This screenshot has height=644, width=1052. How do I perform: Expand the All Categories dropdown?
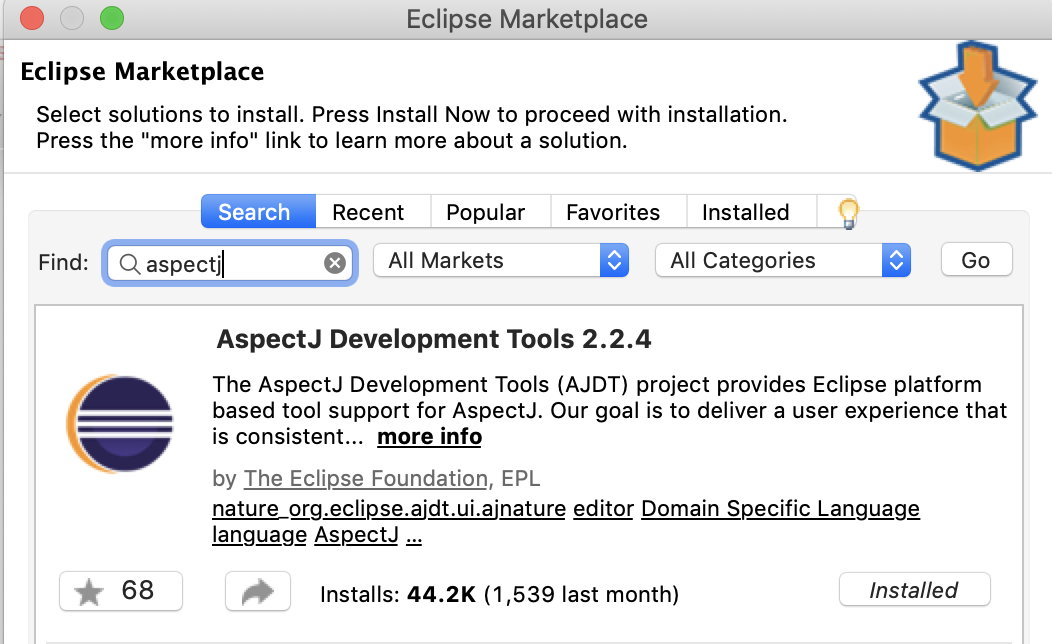[x=782, y=261]
